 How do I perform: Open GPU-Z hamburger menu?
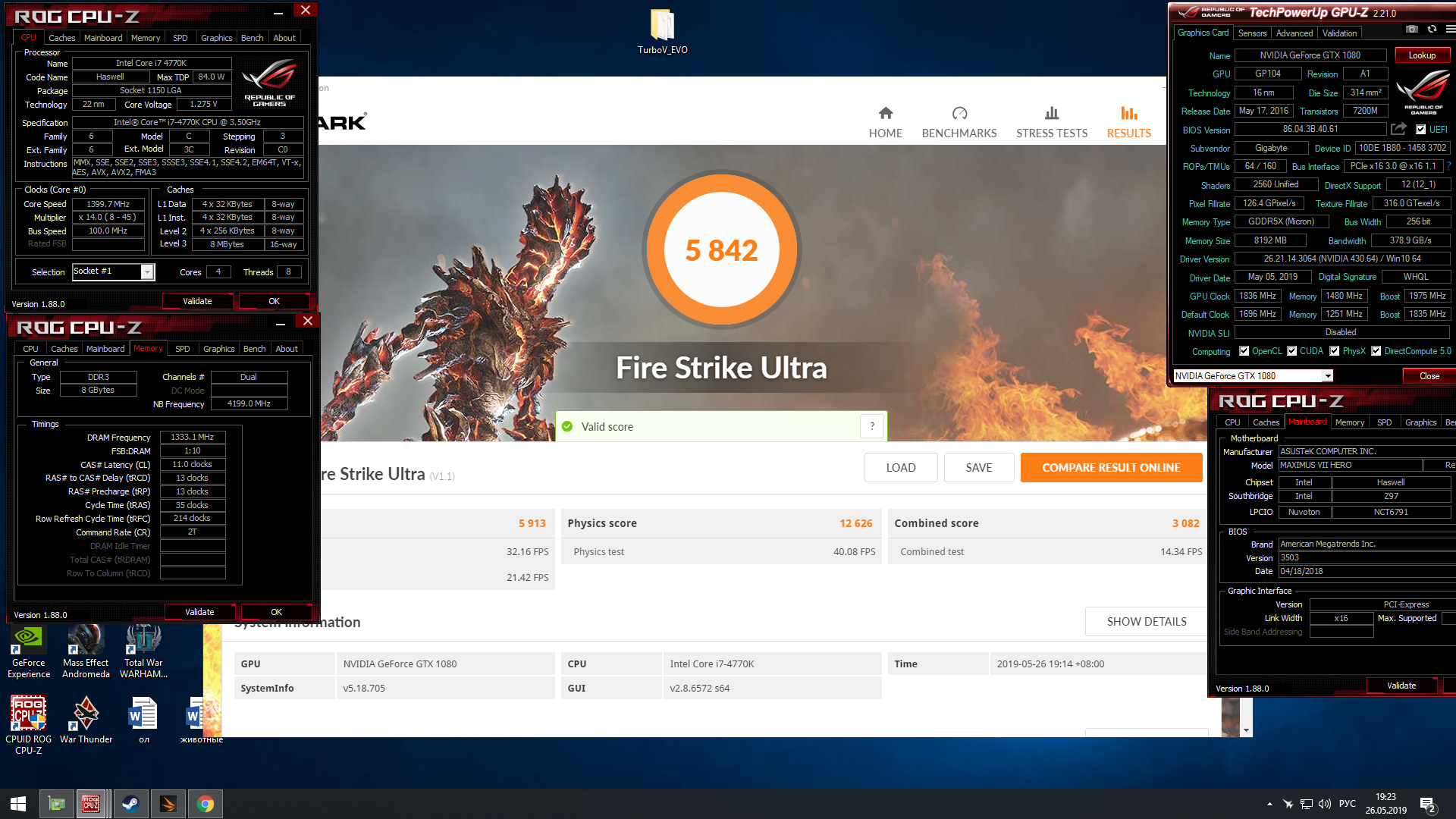(x=1450, y=30)
